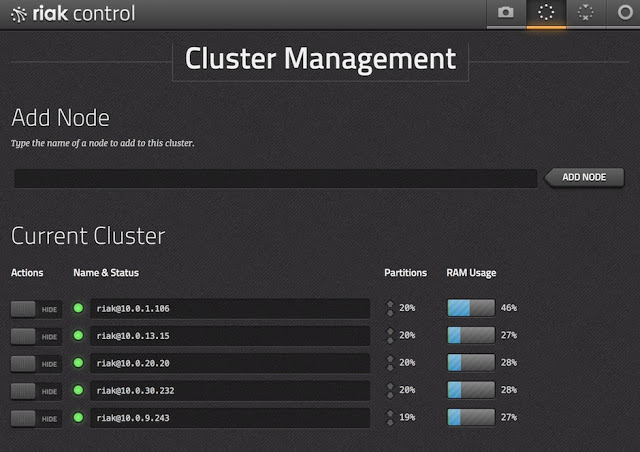The image size is (640, 452).
Task: Open the ring view tab with markers
Action: coord(585,13)
